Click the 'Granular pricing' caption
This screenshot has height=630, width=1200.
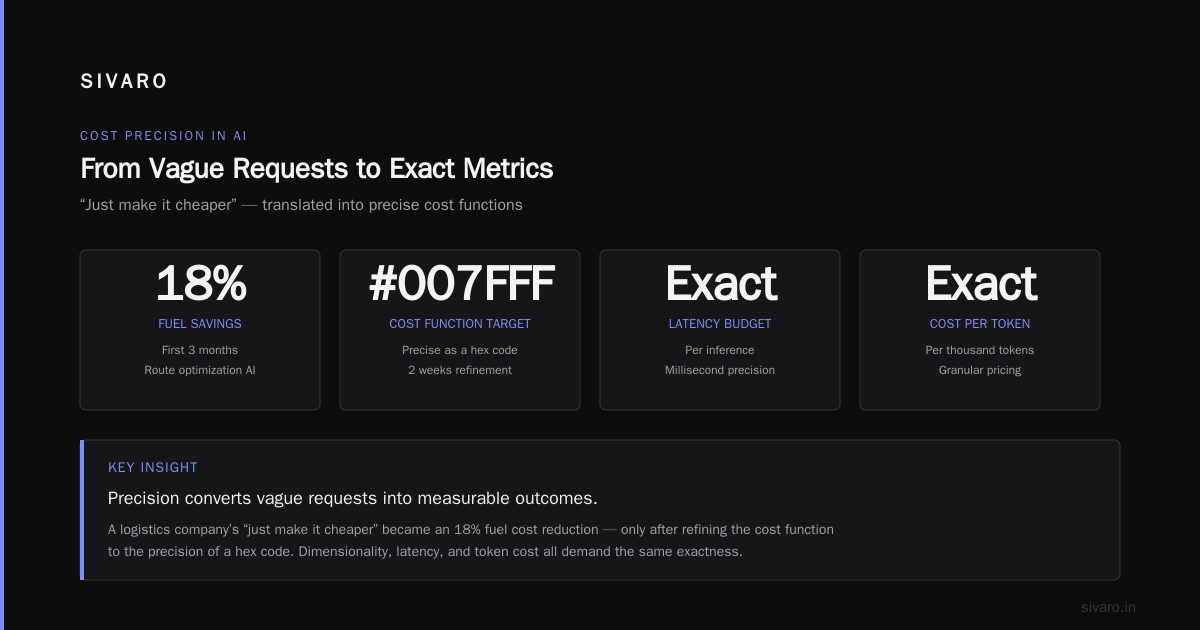(980, 370)
